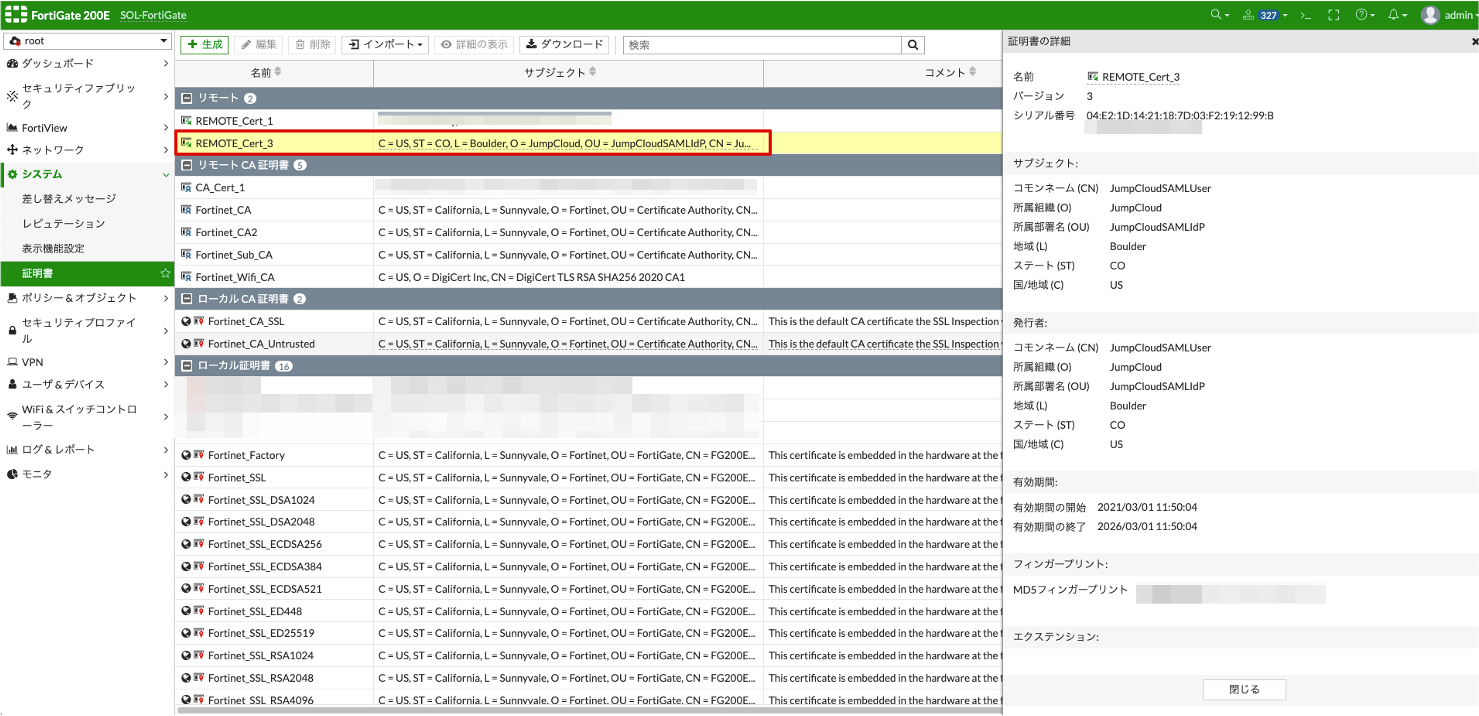1479x716 pixels.
Task: Click the header search magnifier icon
Action: 1217,15
